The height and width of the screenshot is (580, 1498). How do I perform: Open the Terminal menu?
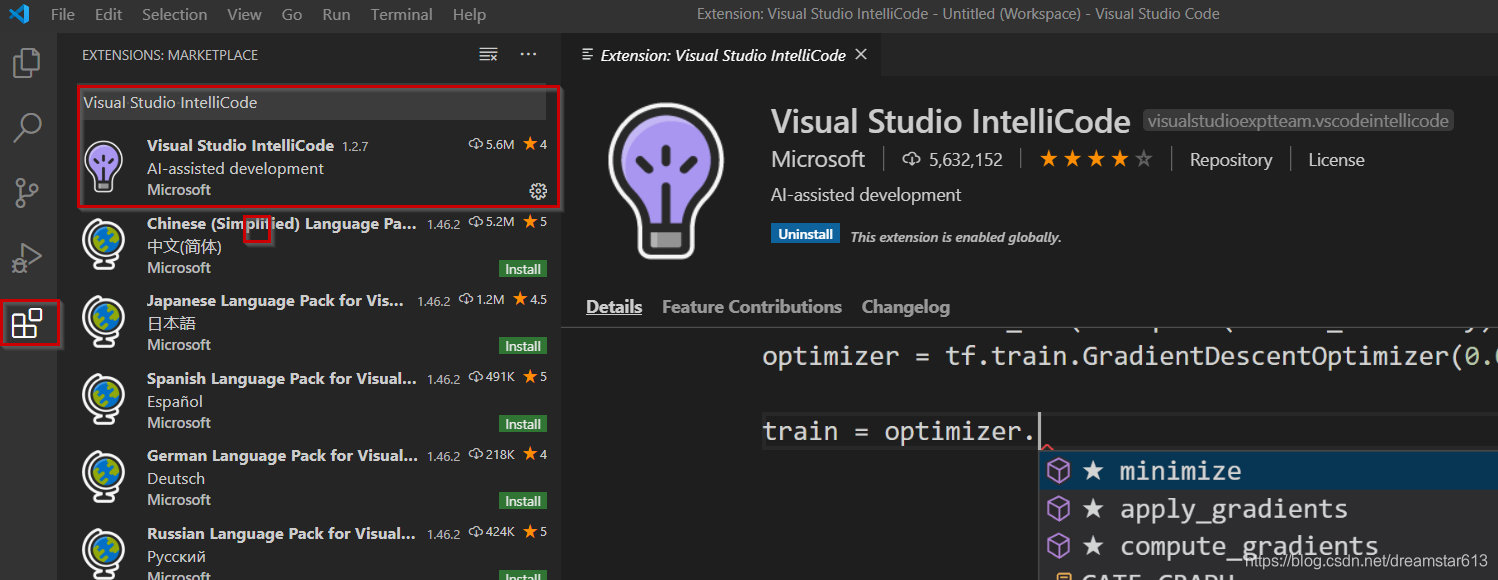[401, 14]
